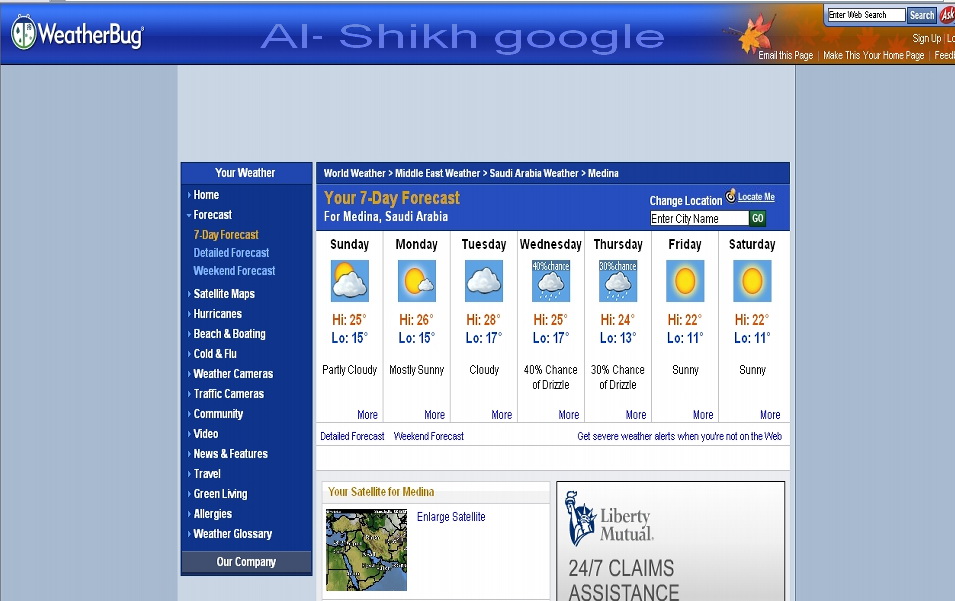Click Wednesday's 40% chance drizzle icon
The image size is (955, 601).
pyautogui.click(x=551, y=281)
